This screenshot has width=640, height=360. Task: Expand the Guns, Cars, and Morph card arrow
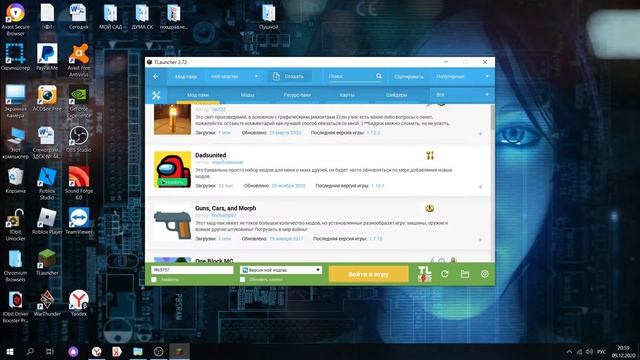click(480, 240)
